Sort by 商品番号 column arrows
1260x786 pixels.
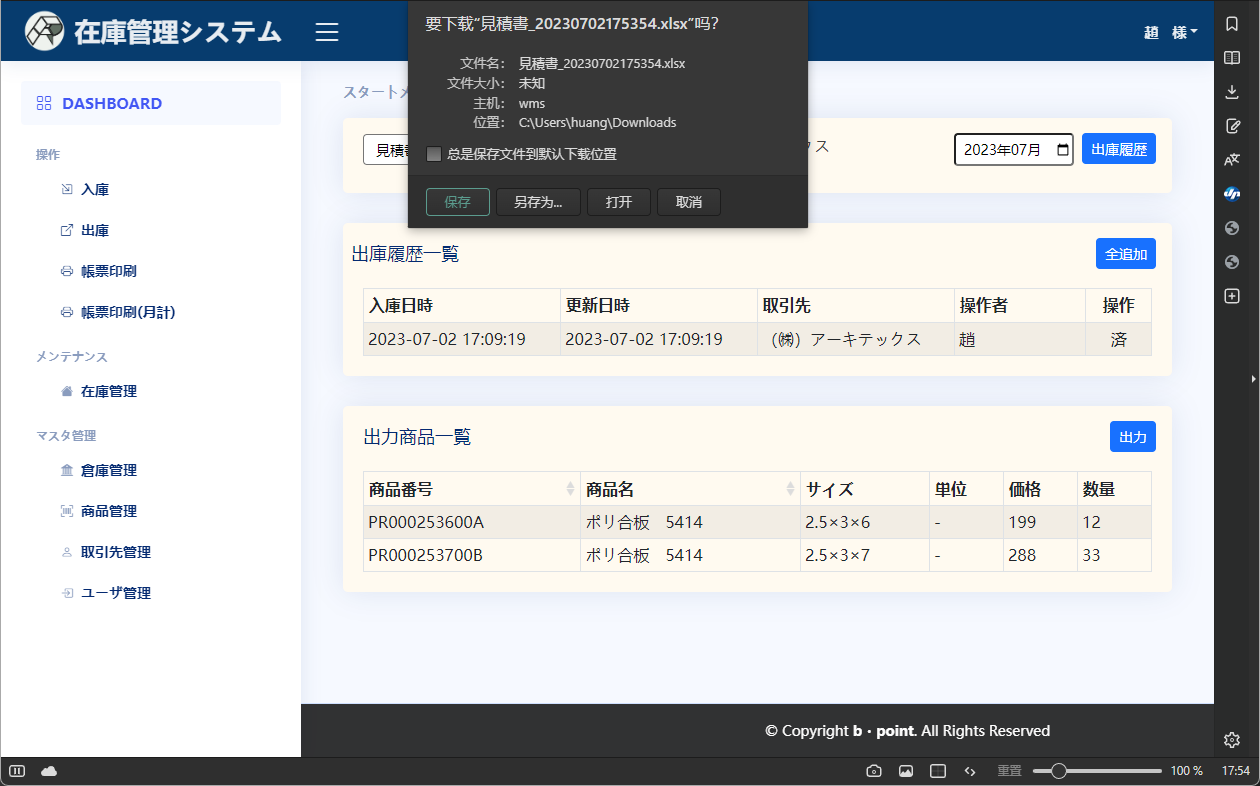(570, 489)
